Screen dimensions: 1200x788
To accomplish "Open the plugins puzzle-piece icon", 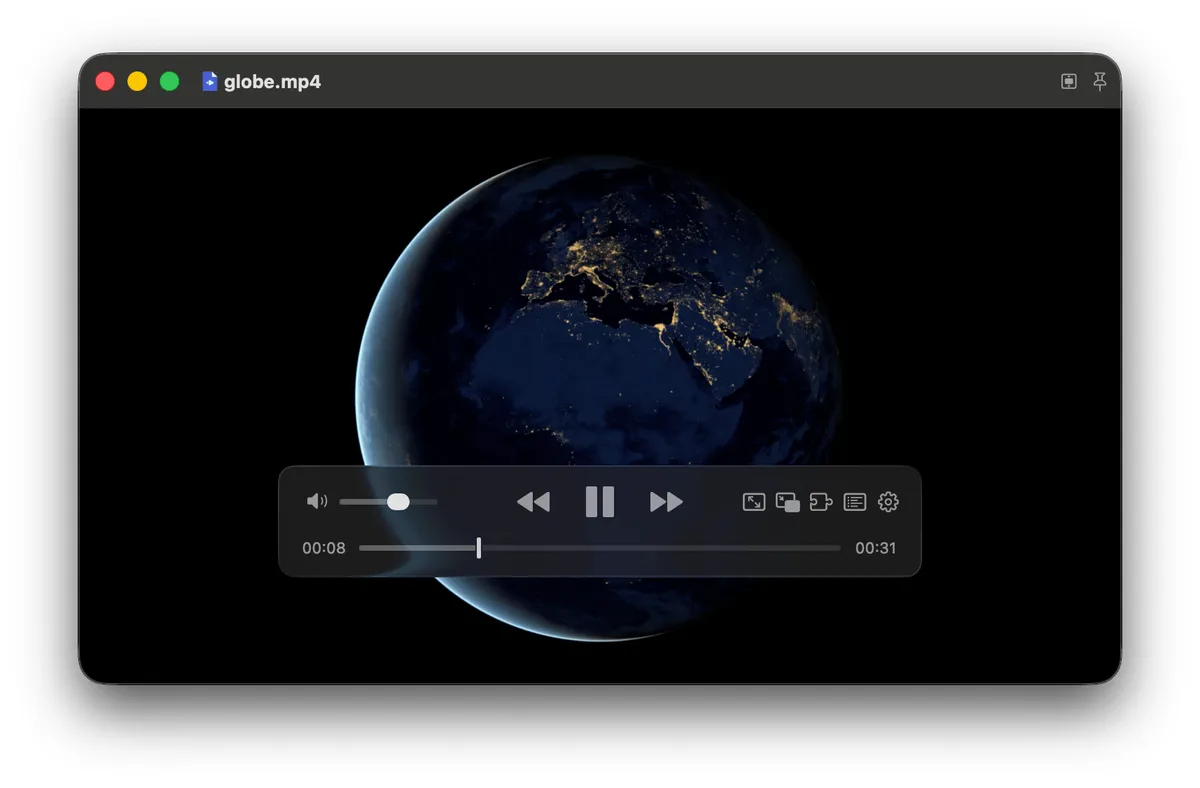I will tap(821, 502).
